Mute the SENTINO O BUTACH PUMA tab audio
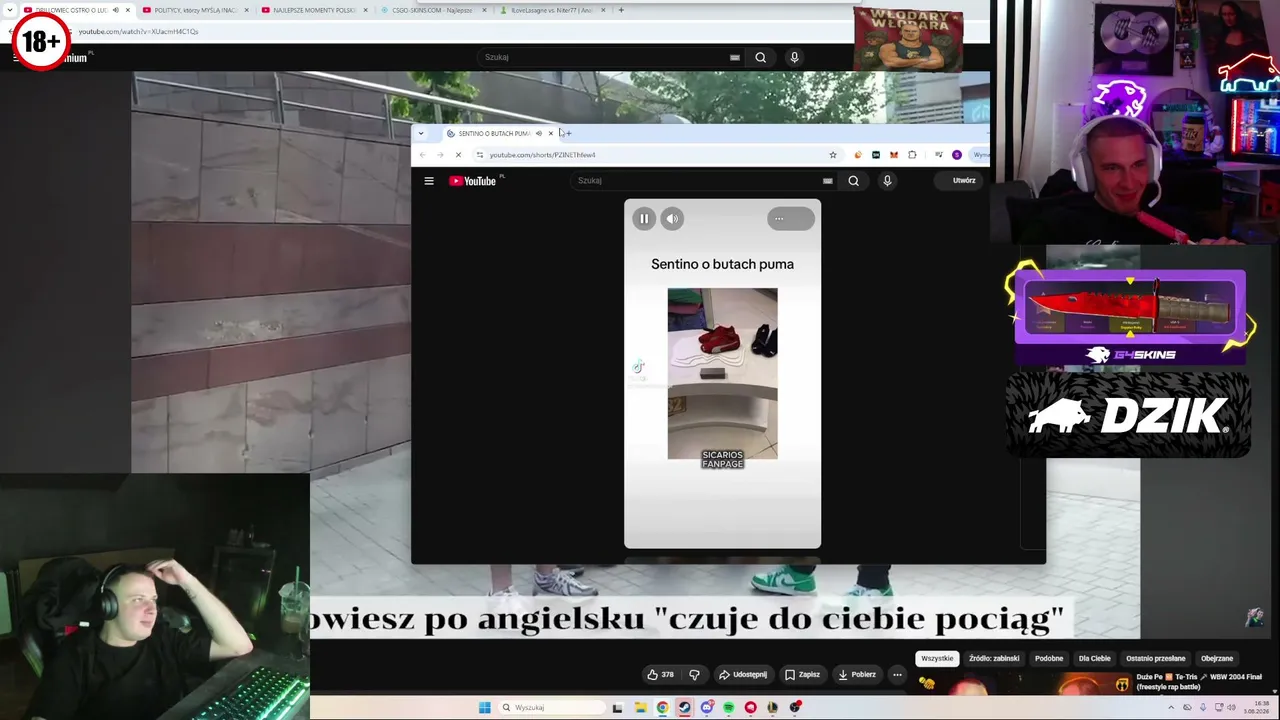This screenshot has width=1280, height=720. point(539,133)
